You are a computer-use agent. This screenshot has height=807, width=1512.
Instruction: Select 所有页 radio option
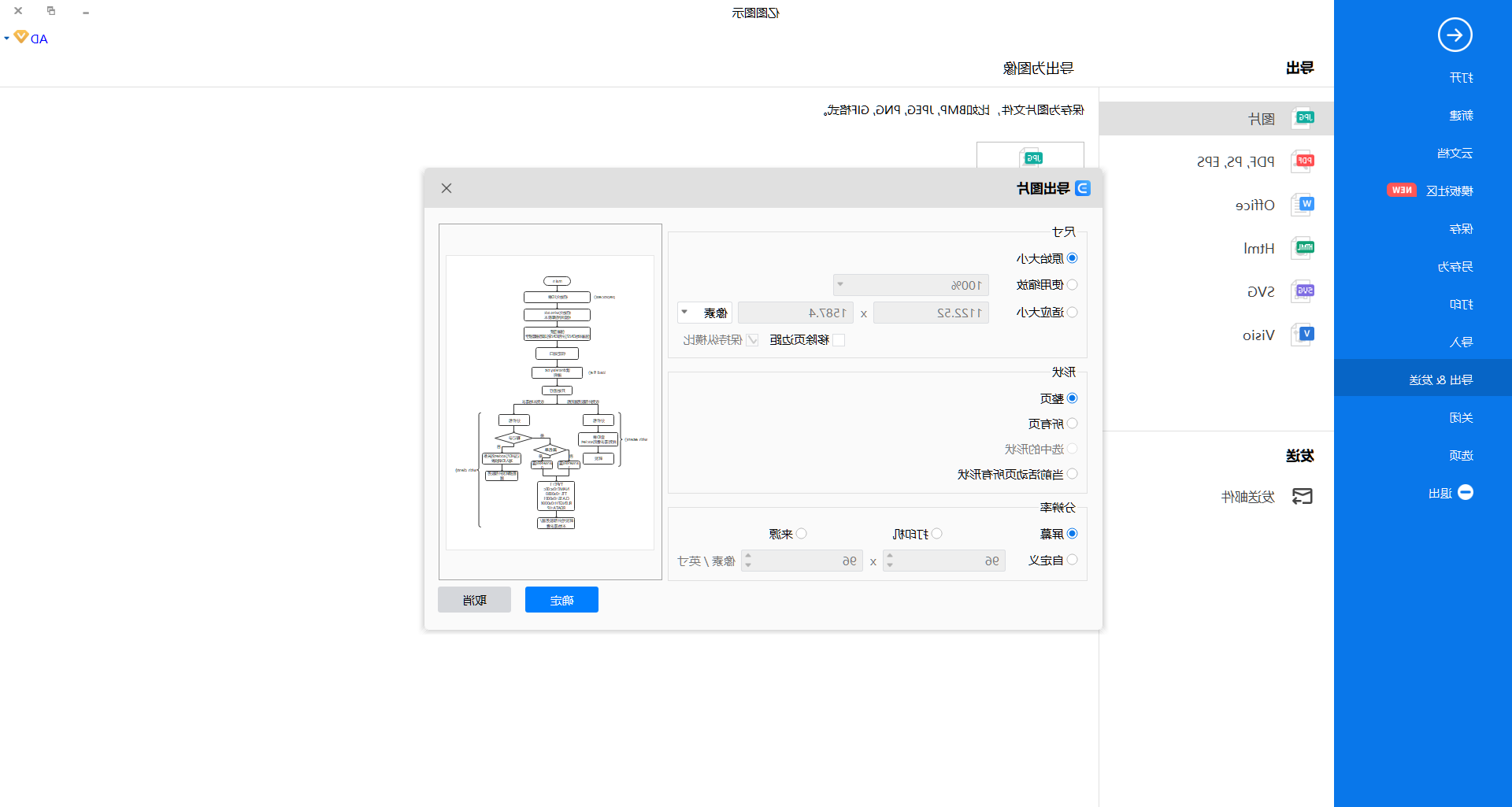click(x=1073, y=424)
